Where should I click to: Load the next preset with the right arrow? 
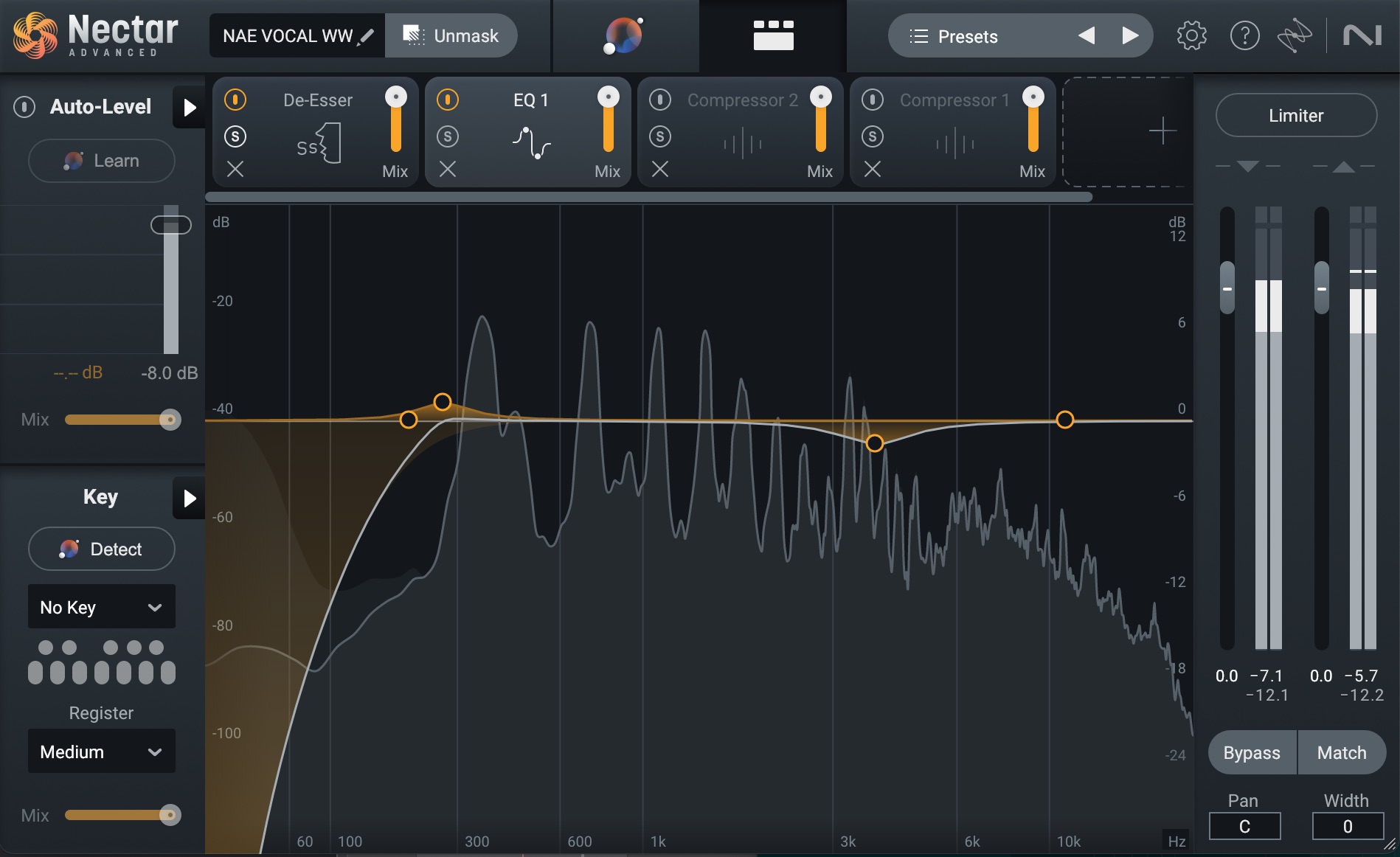click(1130, 35)
